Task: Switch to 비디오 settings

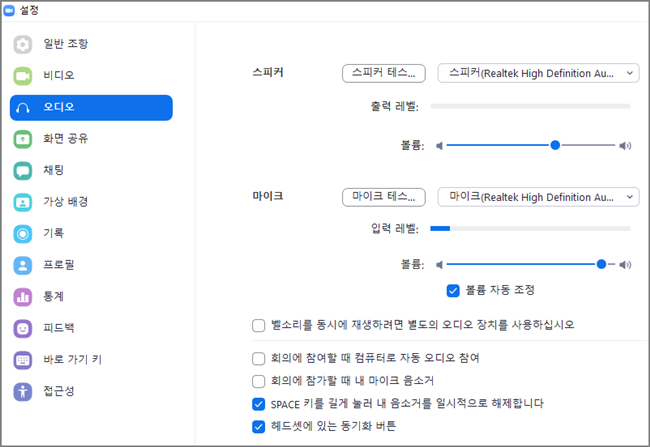Action: click(91, 76)
